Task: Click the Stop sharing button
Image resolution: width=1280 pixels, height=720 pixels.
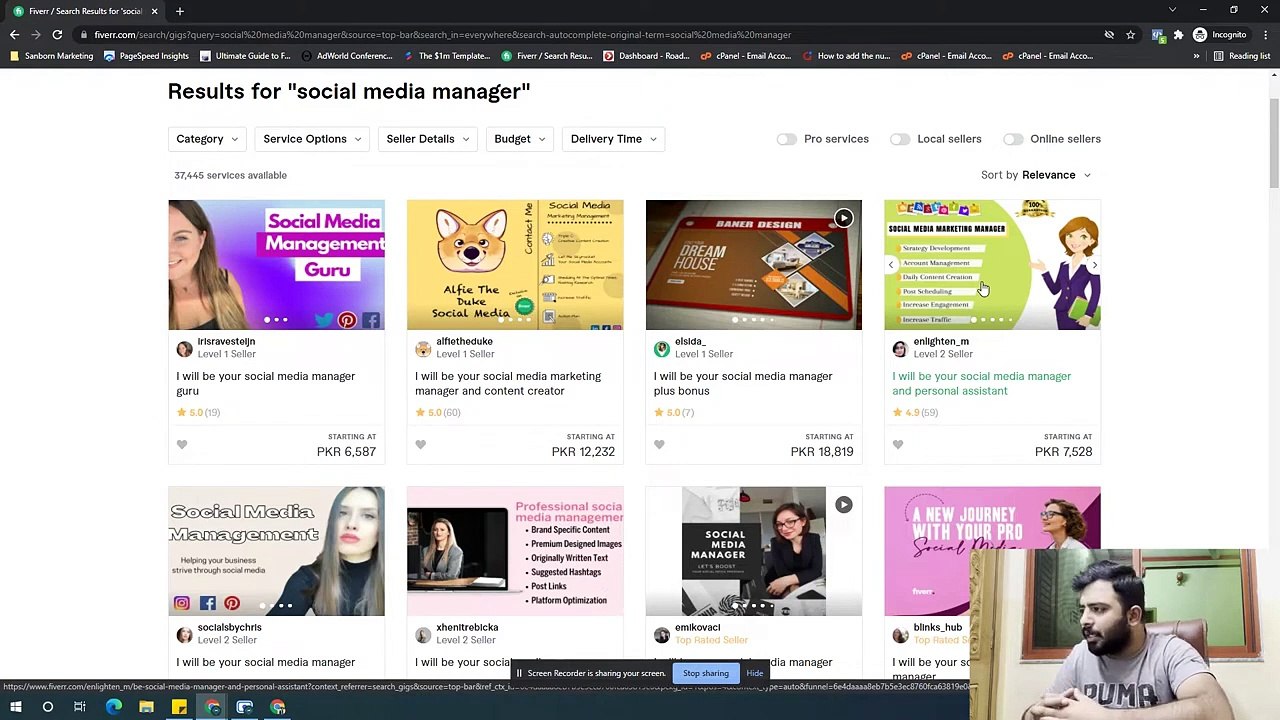Action: tap(706, 673)
